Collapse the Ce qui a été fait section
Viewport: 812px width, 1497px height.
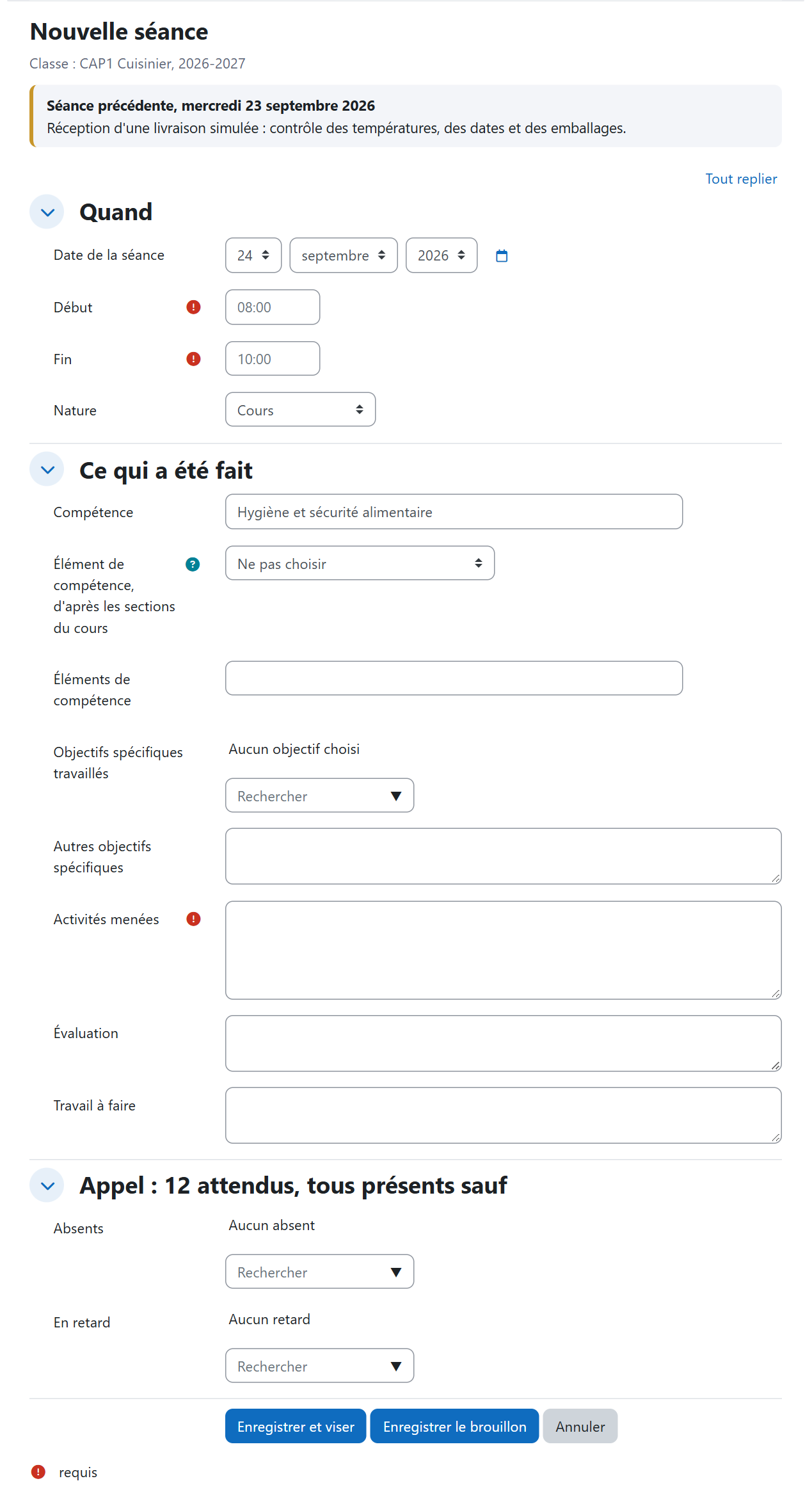[x=47, y=470]
